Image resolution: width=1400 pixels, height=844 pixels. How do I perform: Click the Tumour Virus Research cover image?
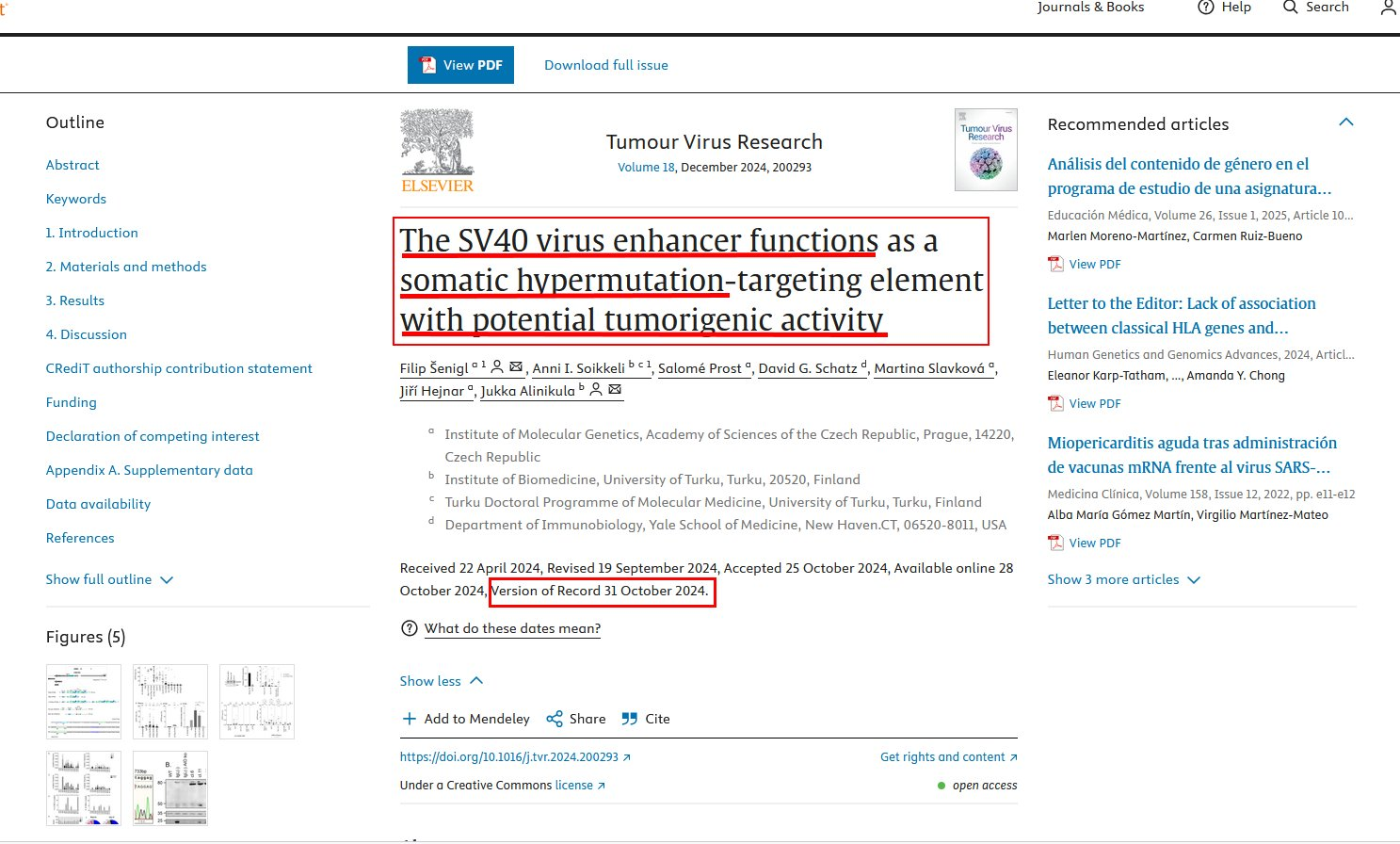986,150
